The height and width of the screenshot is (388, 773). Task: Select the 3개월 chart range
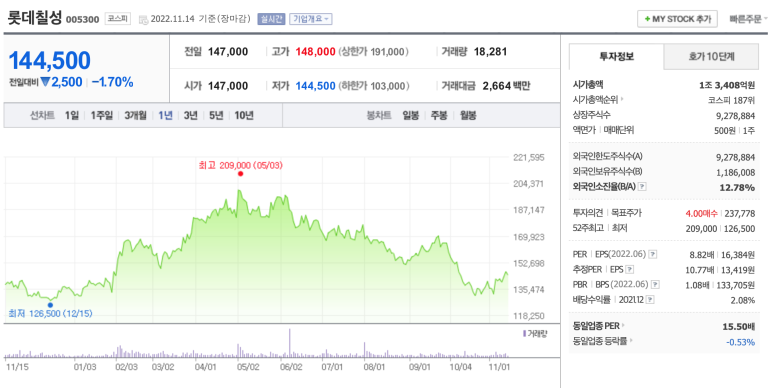pos(135,115)
